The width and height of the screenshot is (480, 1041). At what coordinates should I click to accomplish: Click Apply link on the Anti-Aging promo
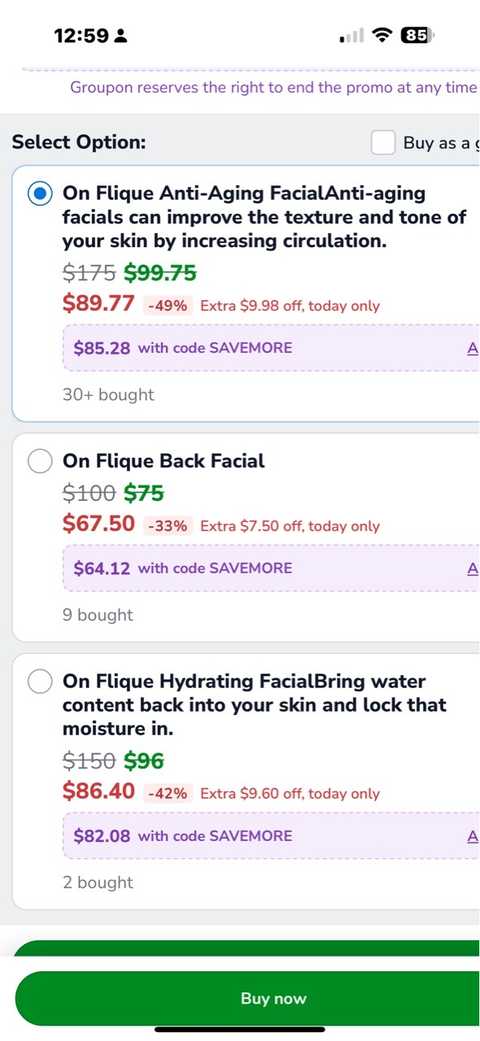click(473, 349)
